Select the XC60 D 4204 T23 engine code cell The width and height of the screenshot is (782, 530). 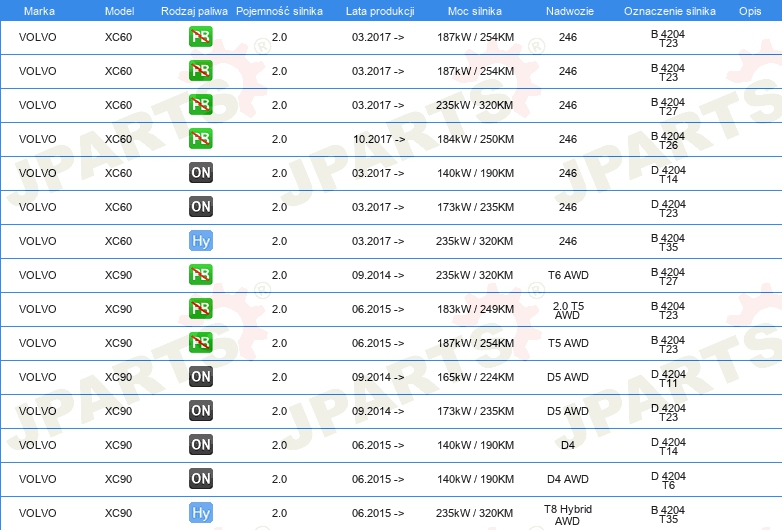pyautogui.click(x=668, y=208)
